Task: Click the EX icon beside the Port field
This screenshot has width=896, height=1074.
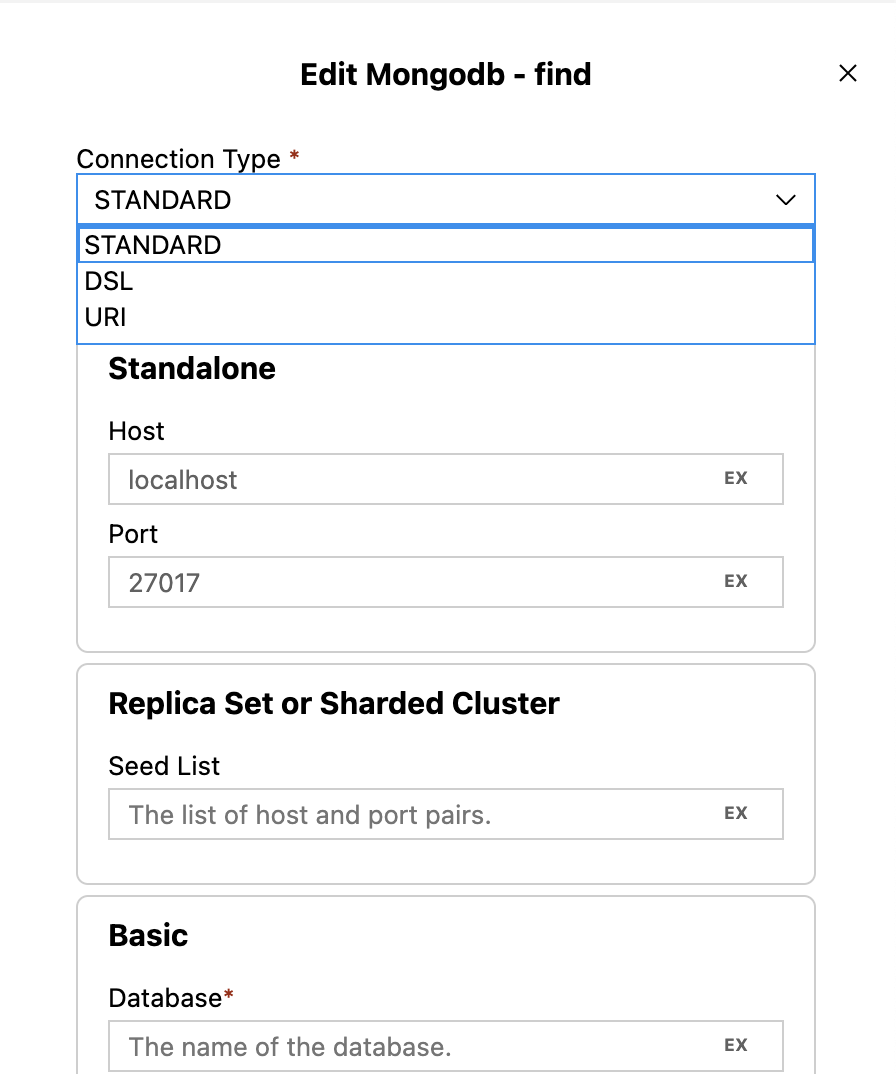Action: tap(736, 581)
